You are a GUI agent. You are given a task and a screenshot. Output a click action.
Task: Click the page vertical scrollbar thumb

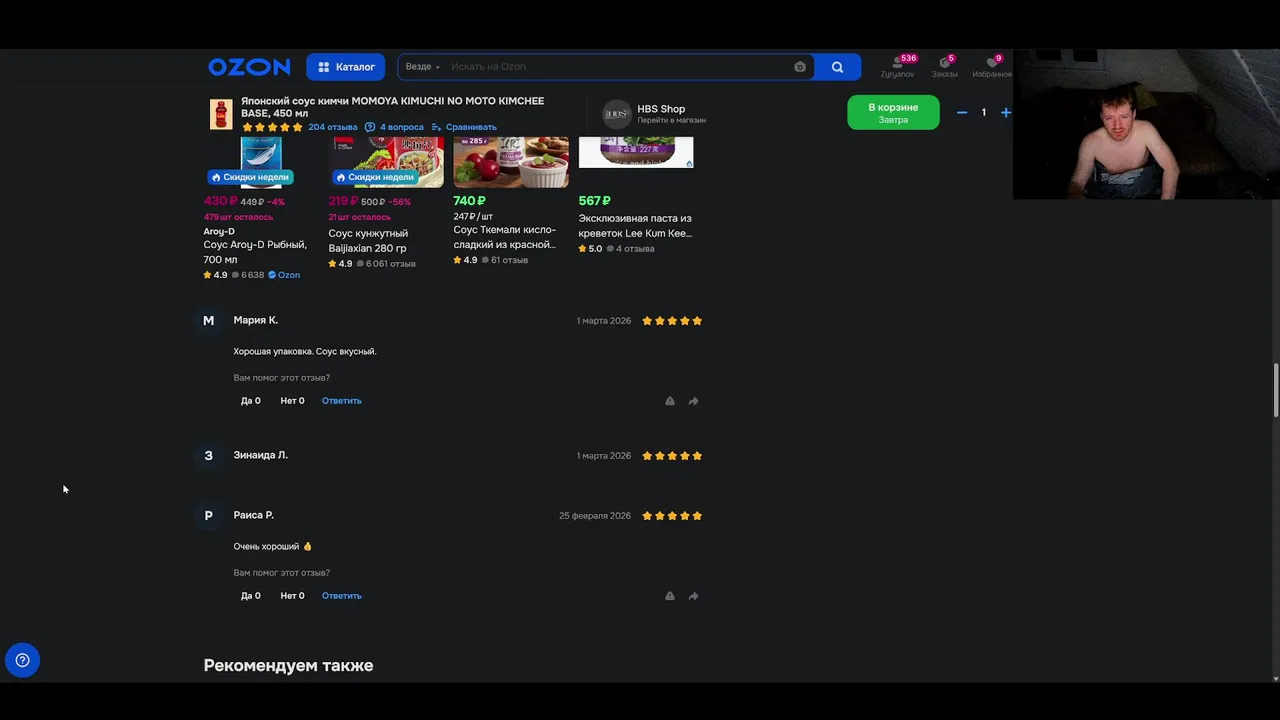(x=1275, y=391)
